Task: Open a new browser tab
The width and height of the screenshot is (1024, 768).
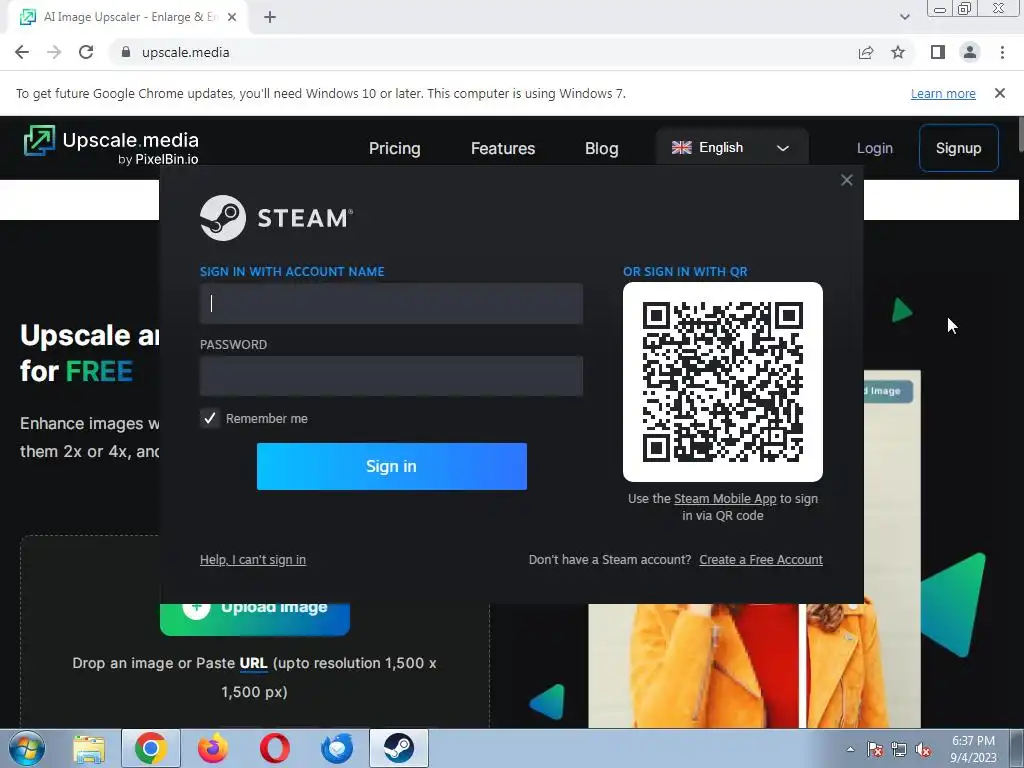Action: click(x=270, y=17)
